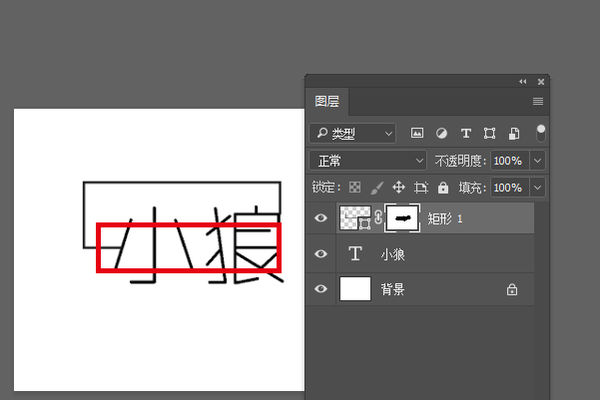
Task: Click the 填充 label
Action: (x=473, y=188)
